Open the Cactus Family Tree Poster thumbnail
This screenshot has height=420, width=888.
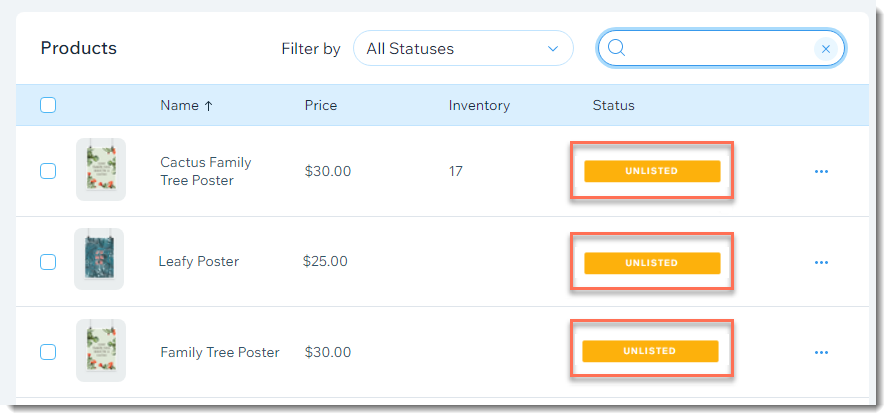101,169
